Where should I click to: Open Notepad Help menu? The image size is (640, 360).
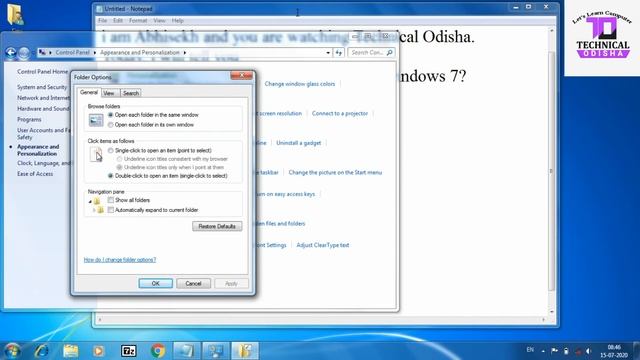coord(177,20)
